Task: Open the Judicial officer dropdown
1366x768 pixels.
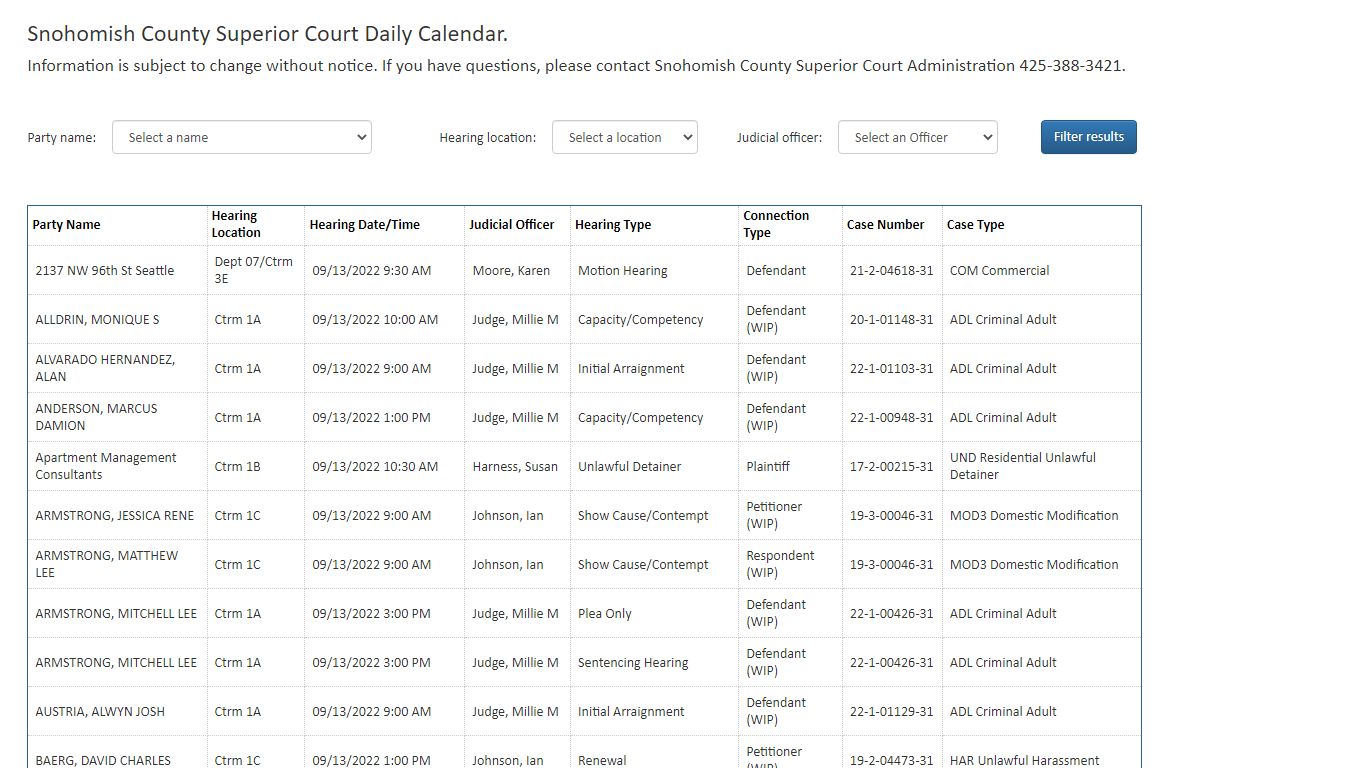Action: [918, 137]
